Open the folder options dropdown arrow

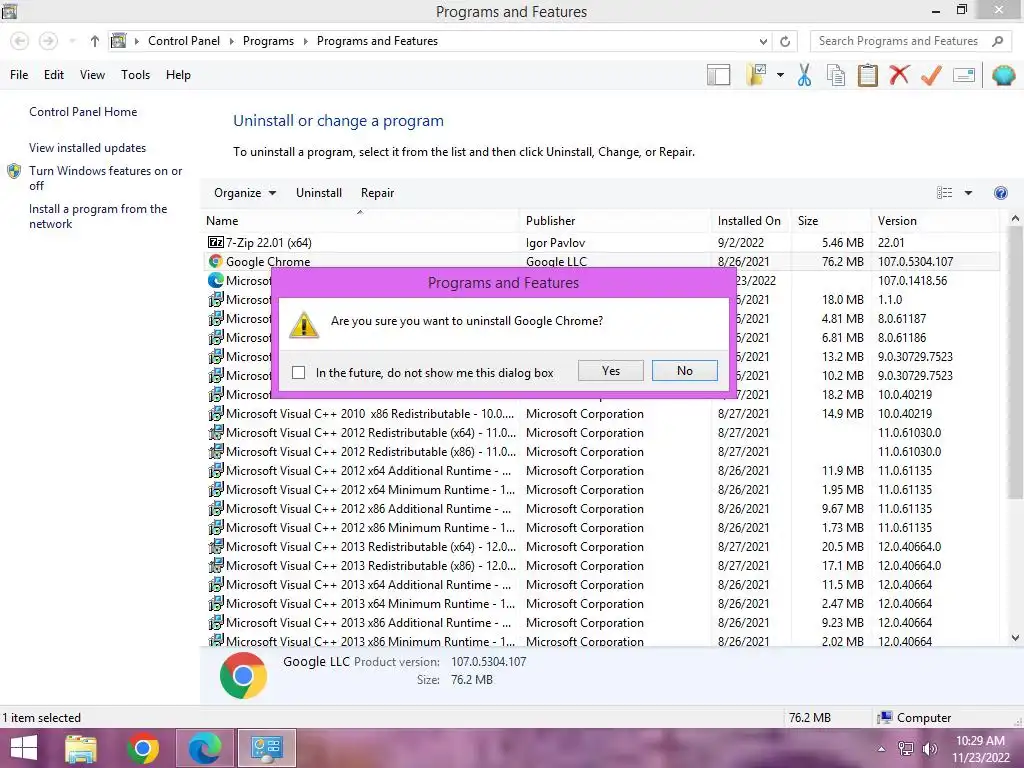[780, 75]
